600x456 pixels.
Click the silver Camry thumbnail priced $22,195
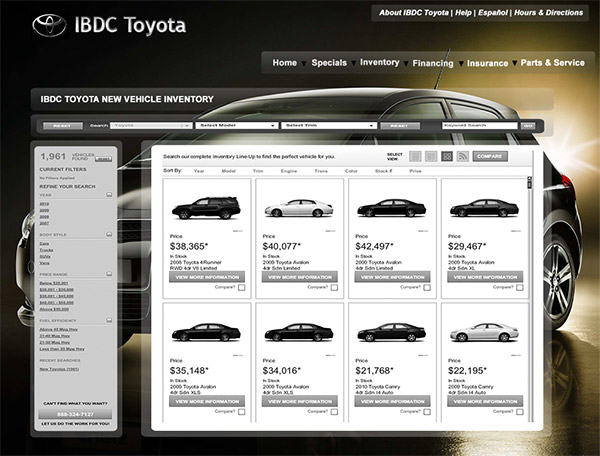tap(484, 332)
